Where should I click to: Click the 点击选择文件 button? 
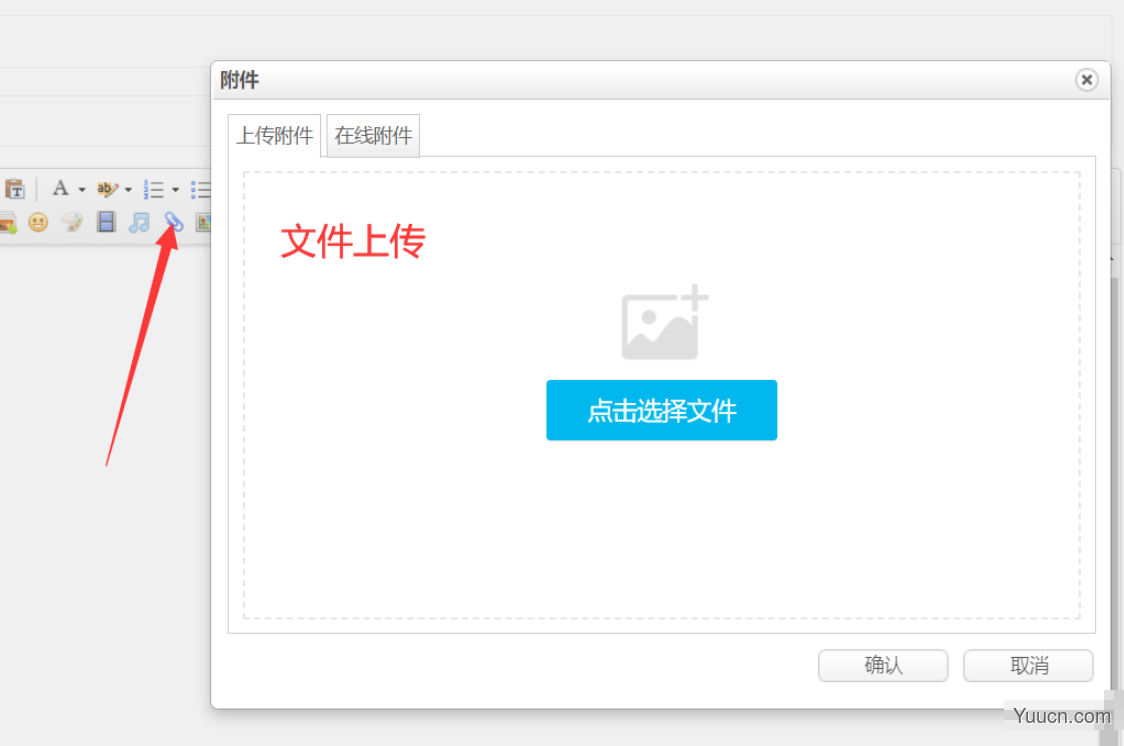pyautogui.click(x=662, y=410)
